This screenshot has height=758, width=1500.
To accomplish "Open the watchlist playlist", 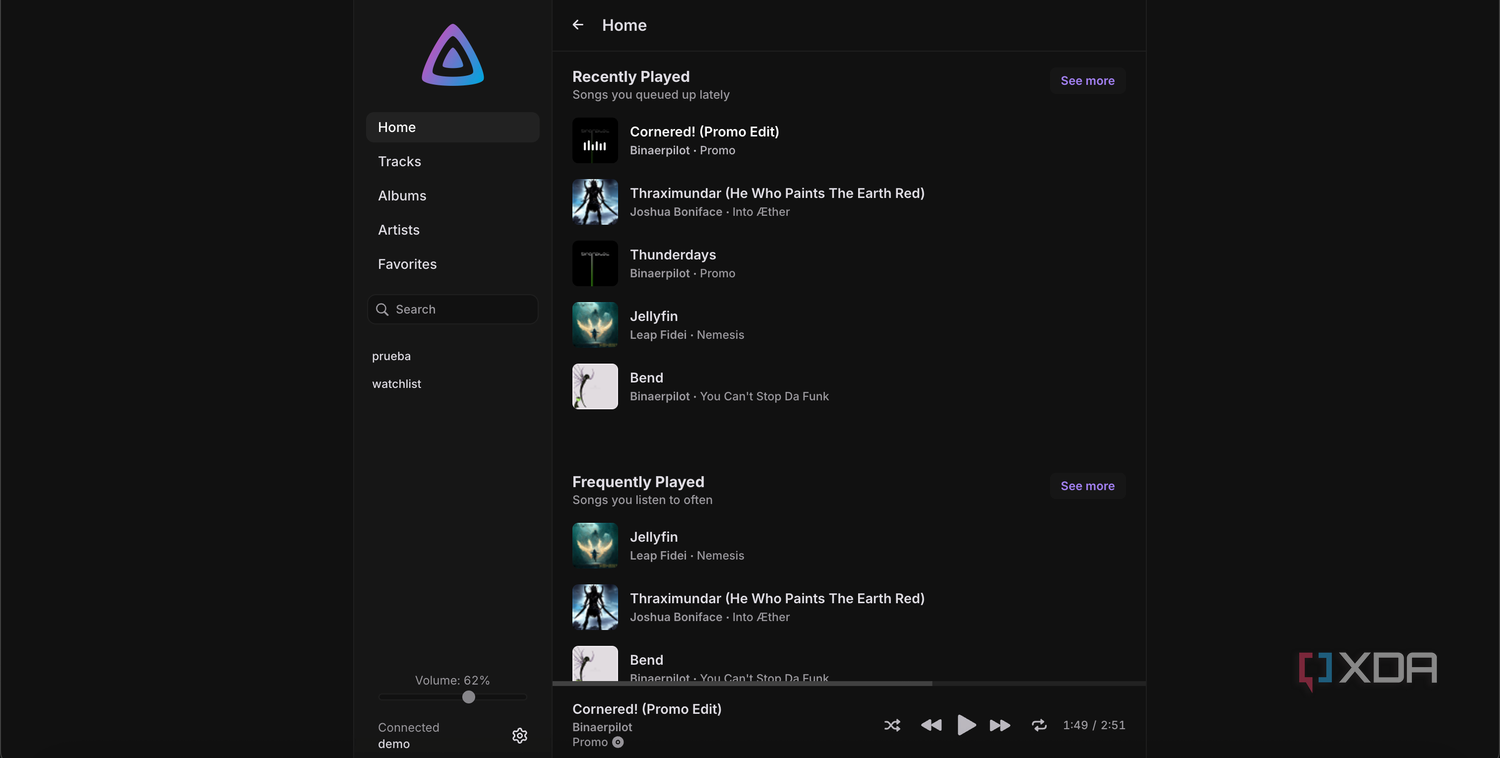I will click(397, 384).
